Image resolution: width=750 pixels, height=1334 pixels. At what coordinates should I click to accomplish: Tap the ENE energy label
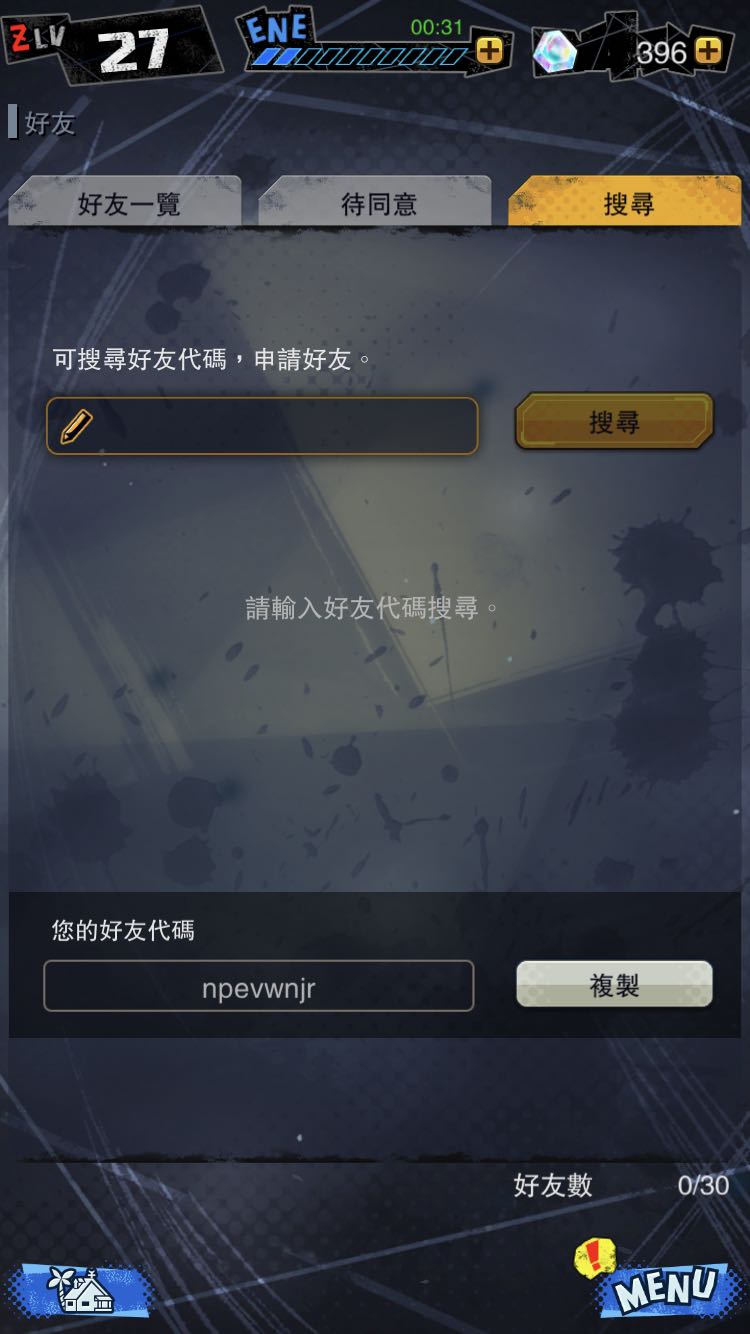point(278,29)
